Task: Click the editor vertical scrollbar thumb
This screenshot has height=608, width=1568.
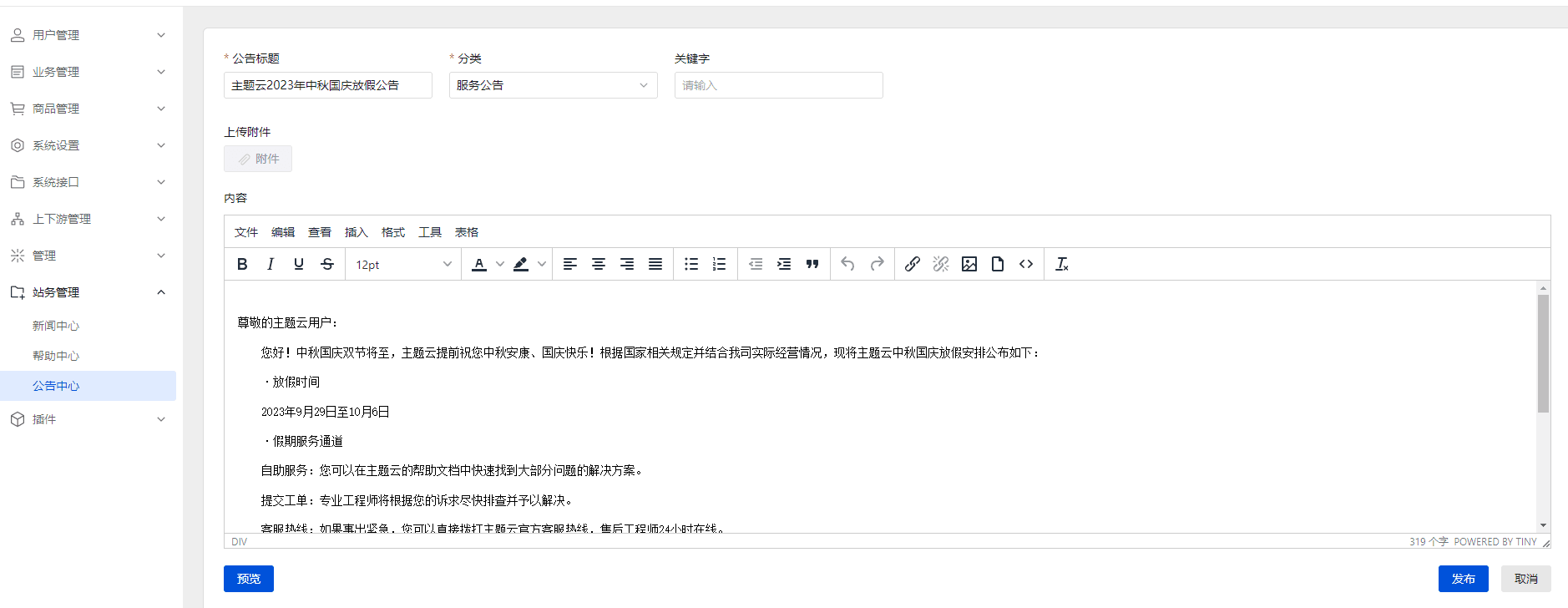Action: [x=1543, y=354]
